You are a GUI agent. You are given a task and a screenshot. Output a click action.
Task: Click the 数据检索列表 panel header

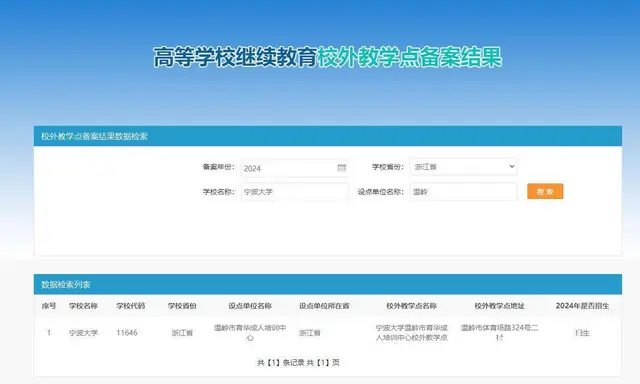click(x=328, y=284)
